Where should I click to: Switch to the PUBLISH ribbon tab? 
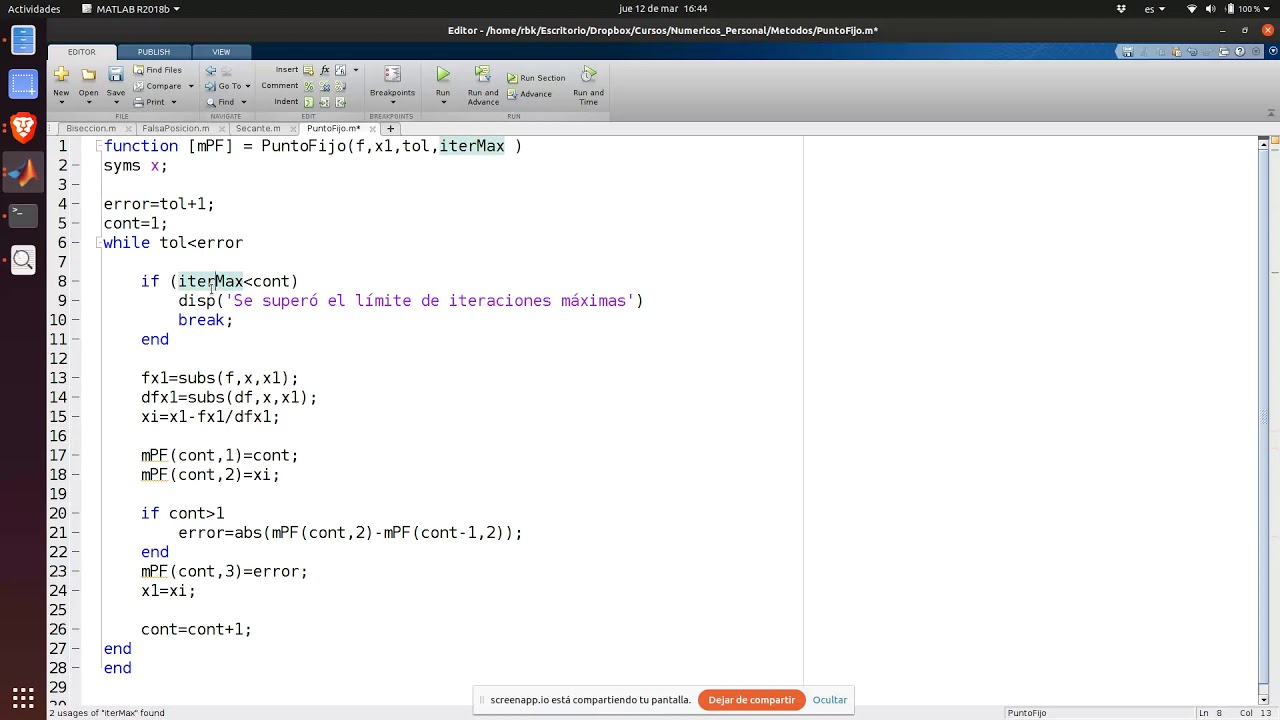154,52
